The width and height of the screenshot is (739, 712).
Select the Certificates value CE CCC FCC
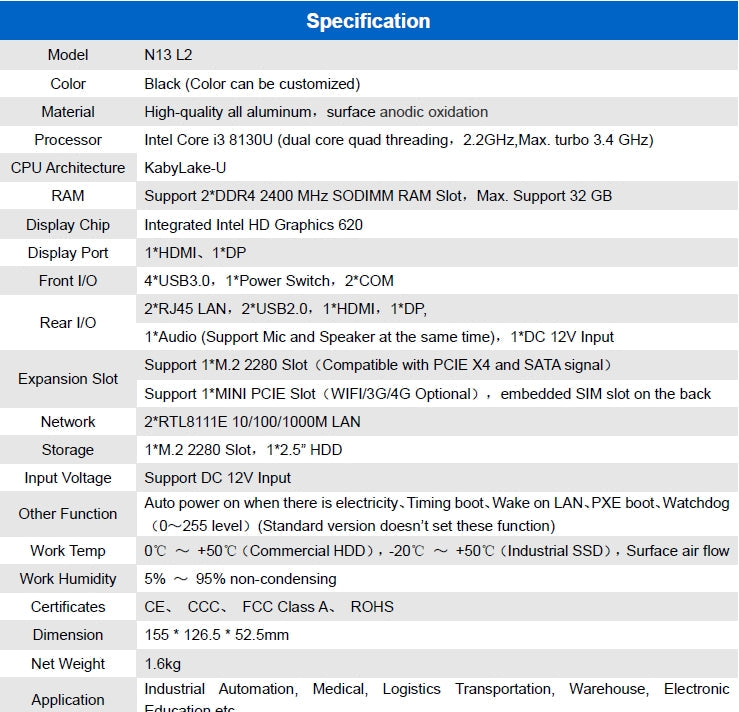(x=269, y=607)
